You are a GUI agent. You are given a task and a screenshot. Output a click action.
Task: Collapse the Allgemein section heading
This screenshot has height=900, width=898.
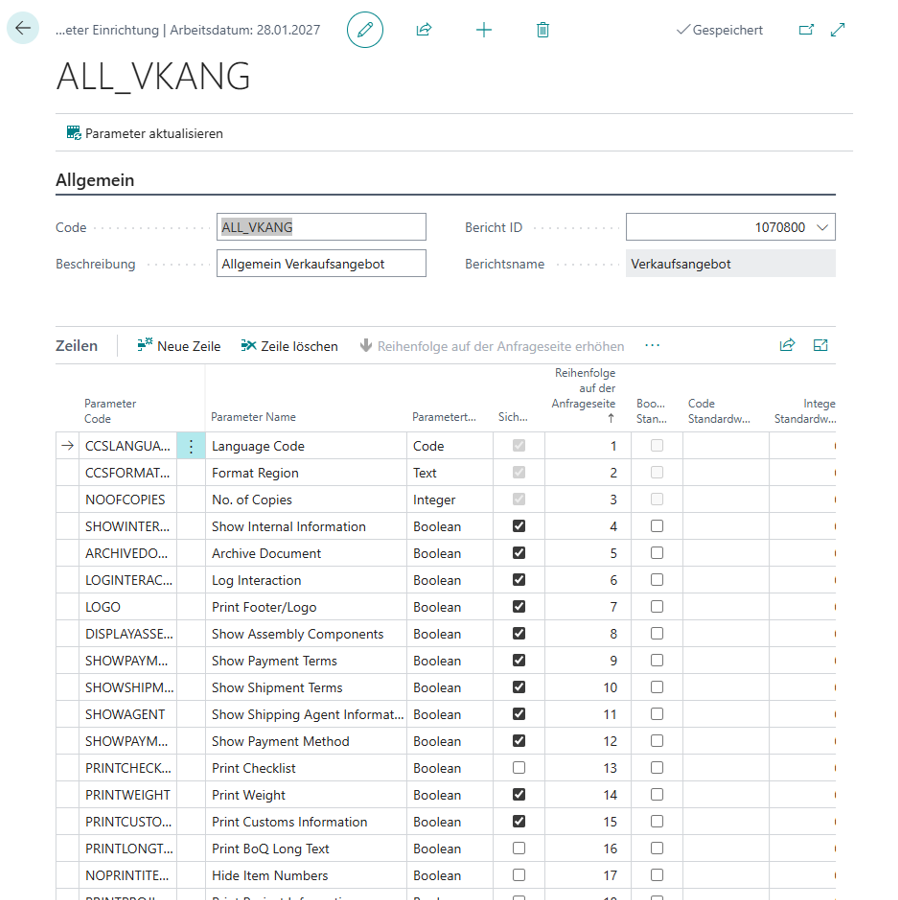pos(95,181)
